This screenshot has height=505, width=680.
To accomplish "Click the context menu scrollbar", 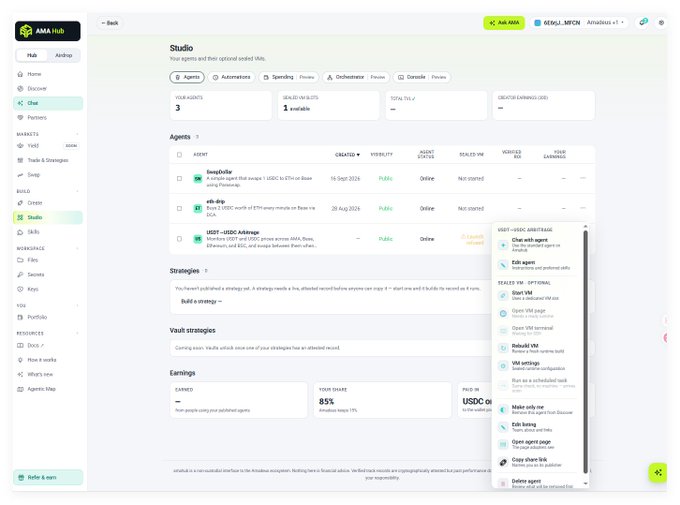I will pos(585,352).
